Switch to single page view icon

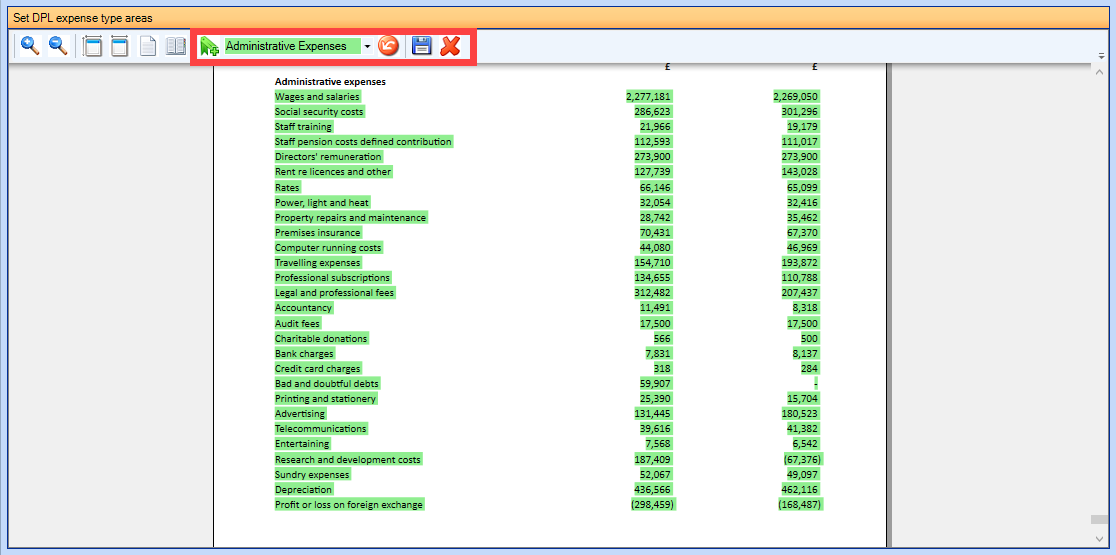tap(147, 47)
